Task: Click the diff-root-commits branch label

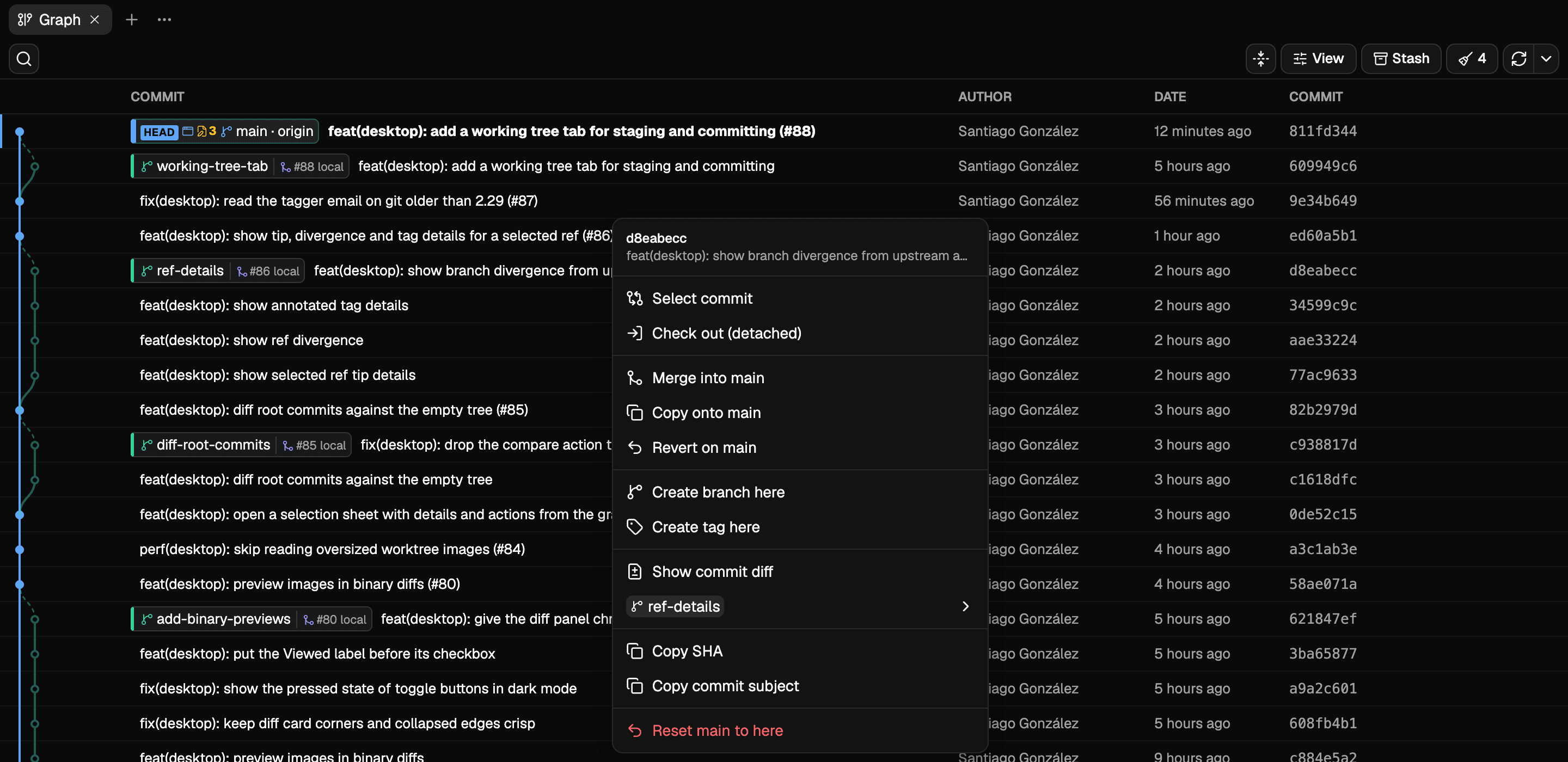Action: [206, 445]
